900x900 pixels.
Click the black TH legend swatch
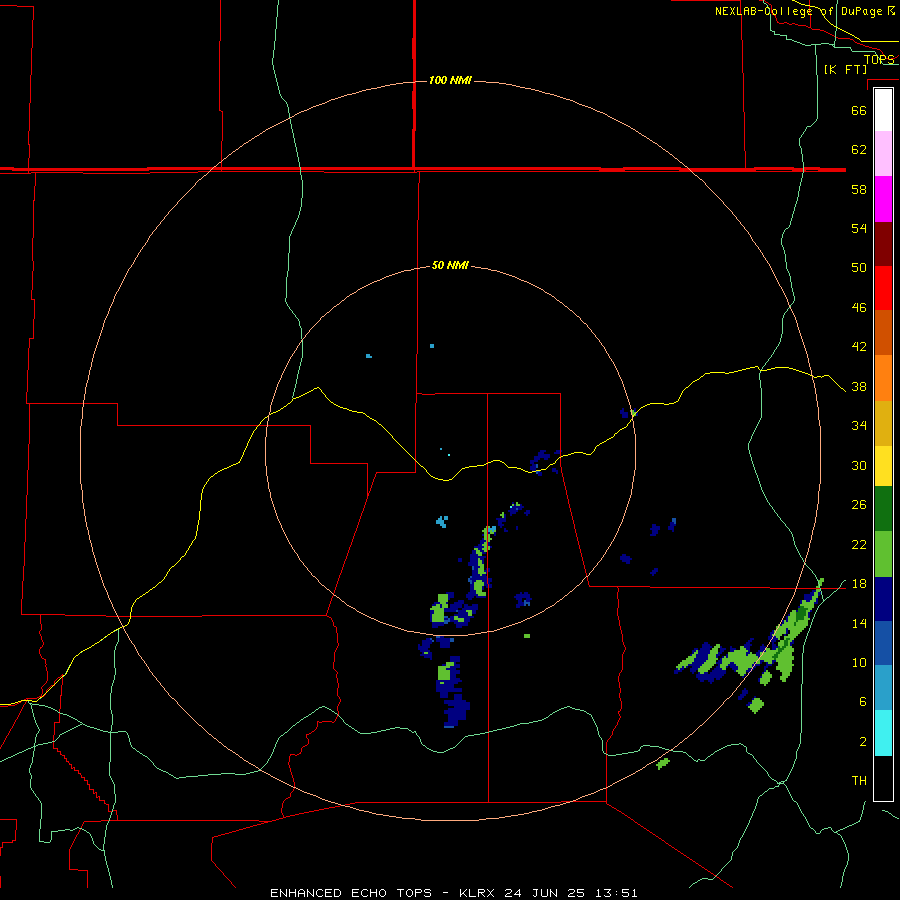[x=883, y=778]
